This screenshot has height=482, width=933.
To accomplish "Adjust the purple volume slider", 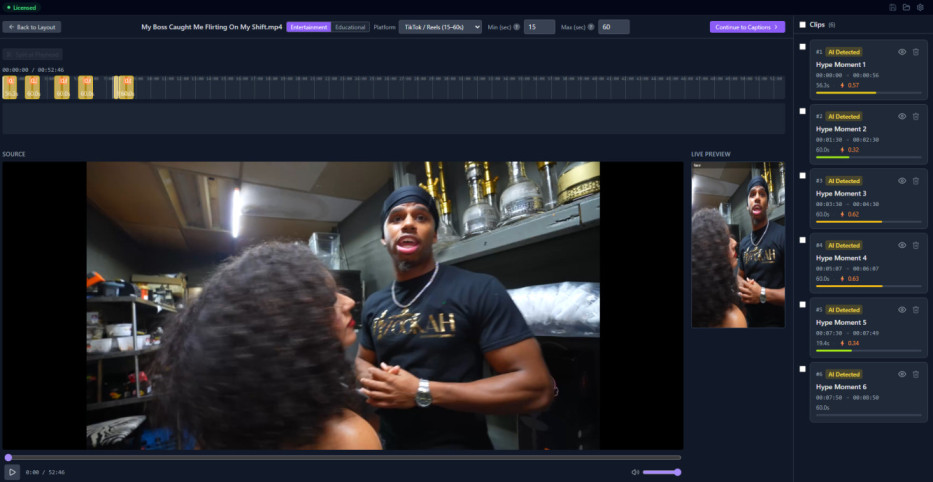I will [662, 472].
